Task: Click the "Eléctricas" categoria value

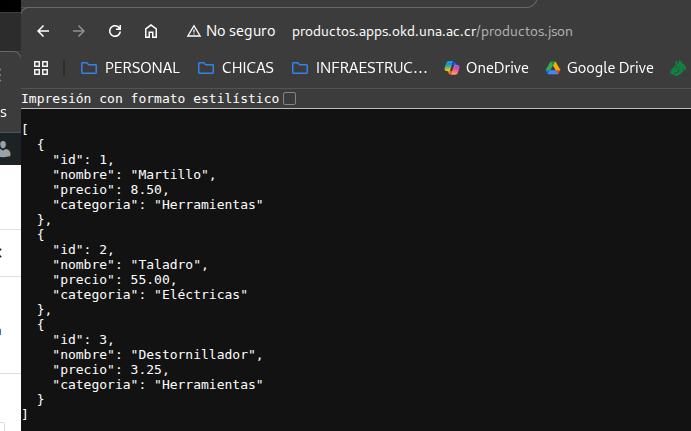Action: click(x=200, y=294)
